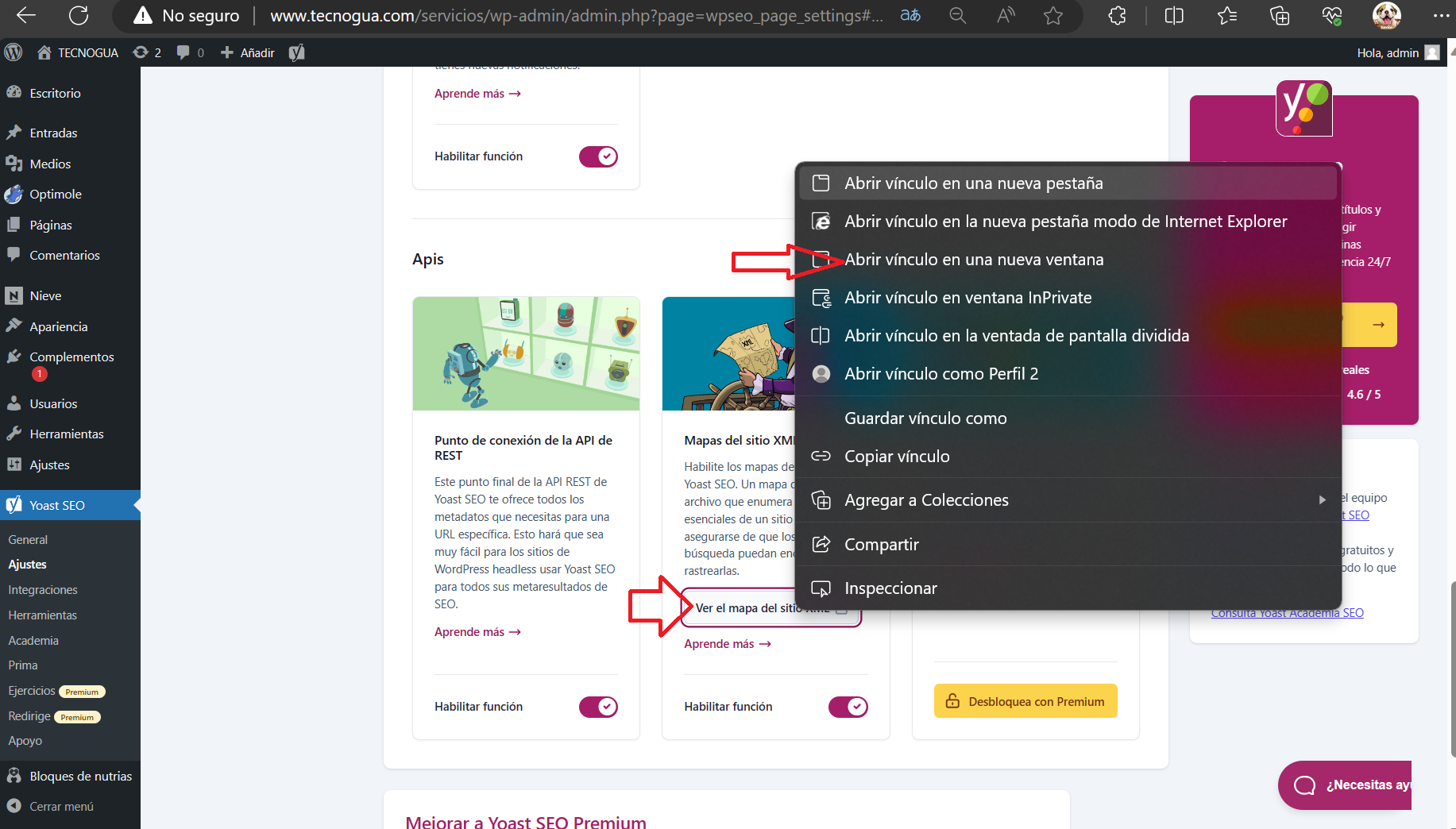The height and width of the screenshot is (829, 1456).
Task: Toggle Habilitar función in the top card
Action: click(x=598, y=156)
